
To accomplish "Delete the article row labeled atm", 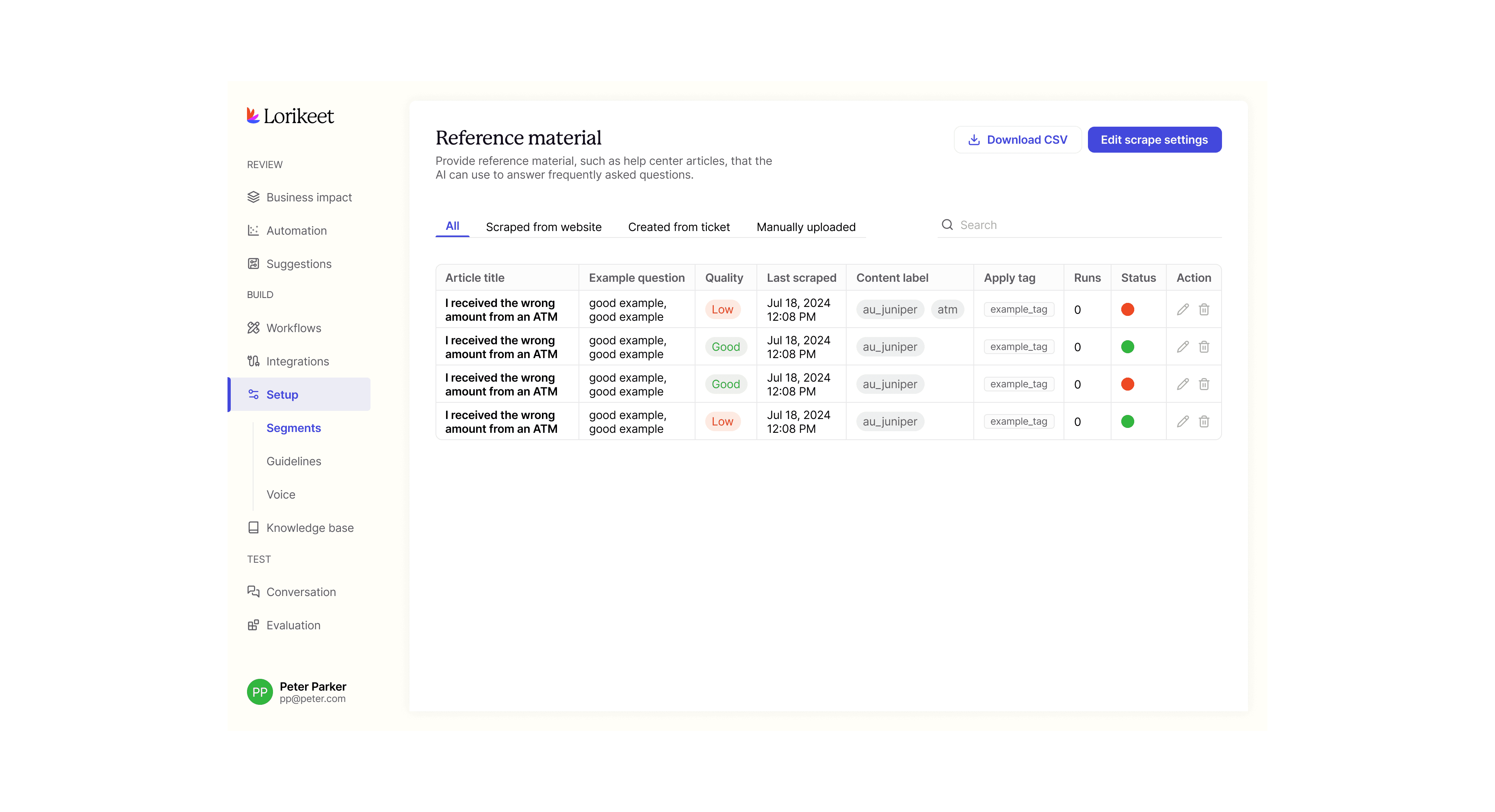I will (1204, 310).
